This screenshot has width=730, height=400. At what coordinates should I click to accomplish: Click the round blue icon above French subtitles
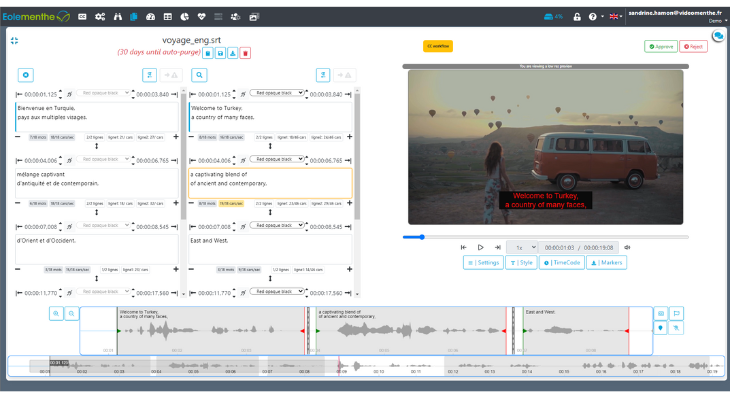click(26, 75)
